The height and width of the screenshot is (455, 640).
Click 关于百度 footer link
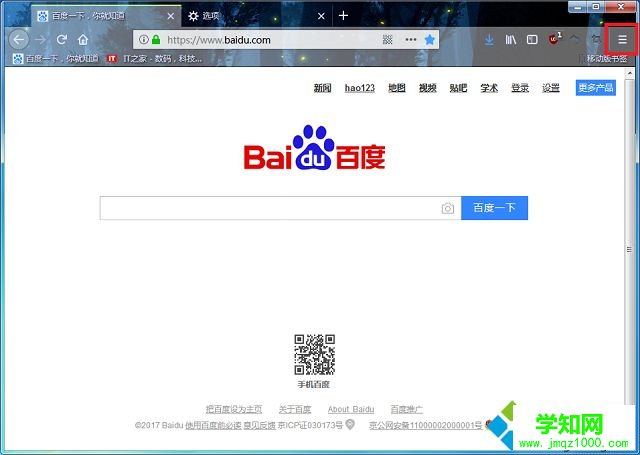(x=295, y=409)
